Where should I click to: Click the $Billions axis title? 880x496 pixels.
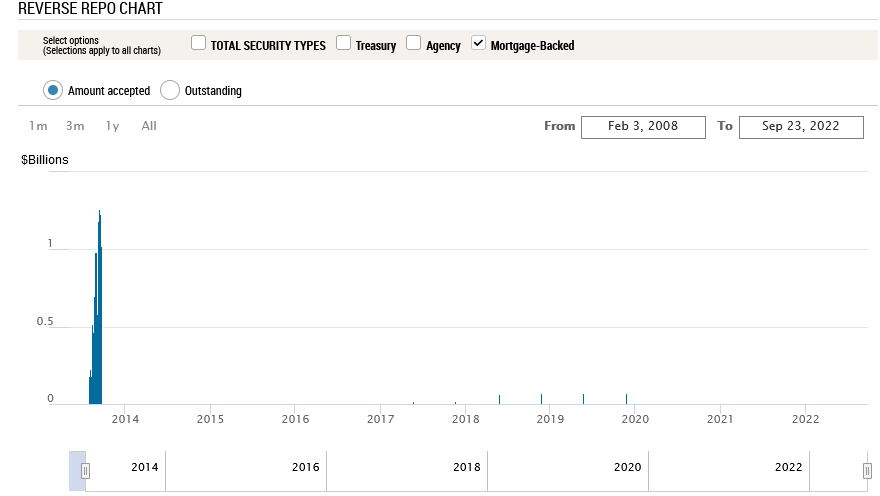[x=45, y=160]
